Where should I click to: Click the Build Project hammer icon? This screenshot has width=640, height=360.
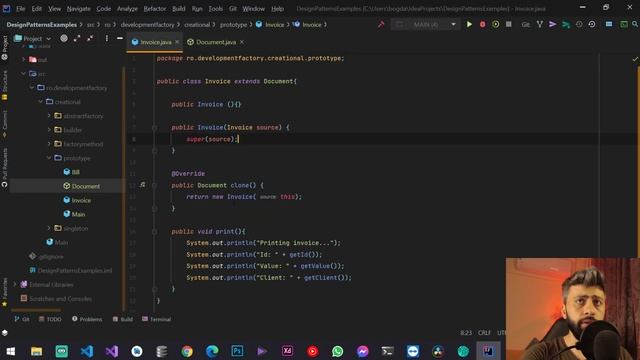pyautogui.click(x=381, y=24)
